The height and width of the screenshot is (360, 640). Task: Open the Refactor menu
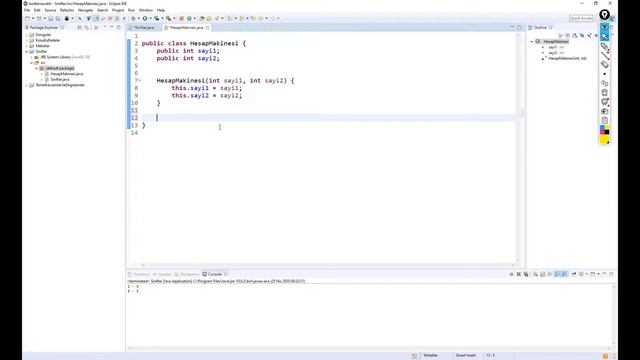tap(67, 10)
